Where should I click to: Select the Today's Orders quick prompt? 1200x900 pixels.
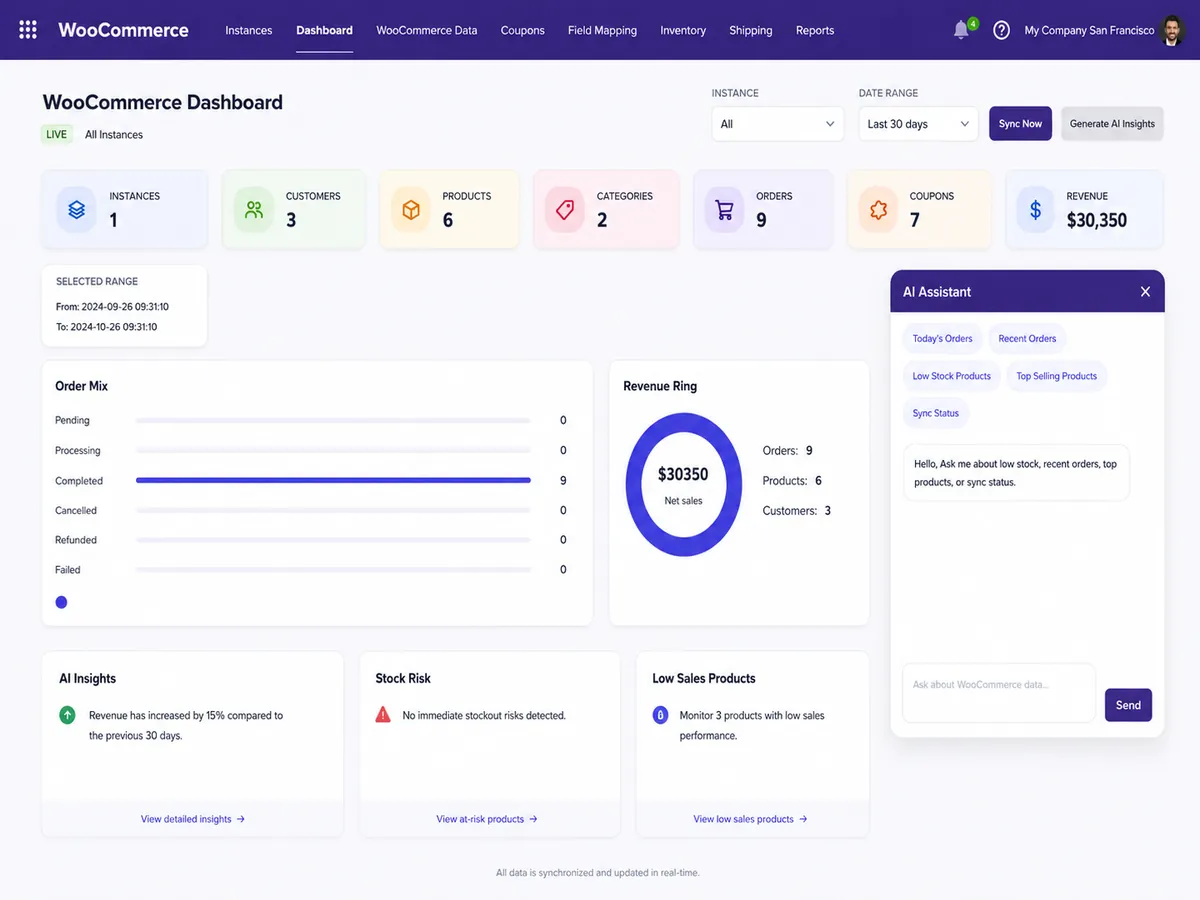(x=942, y=339)
